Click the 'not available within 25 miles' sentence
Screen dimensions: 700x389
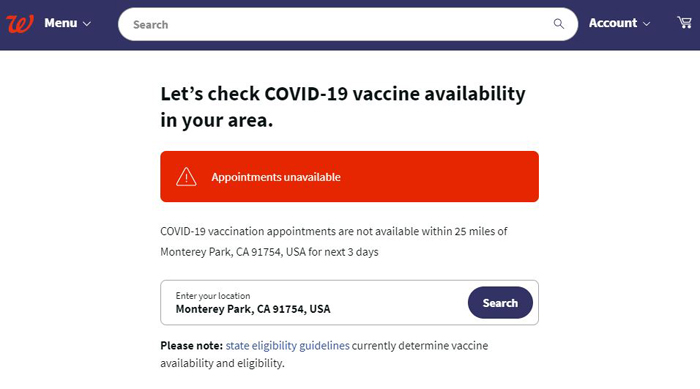click(x=334, y=231)
